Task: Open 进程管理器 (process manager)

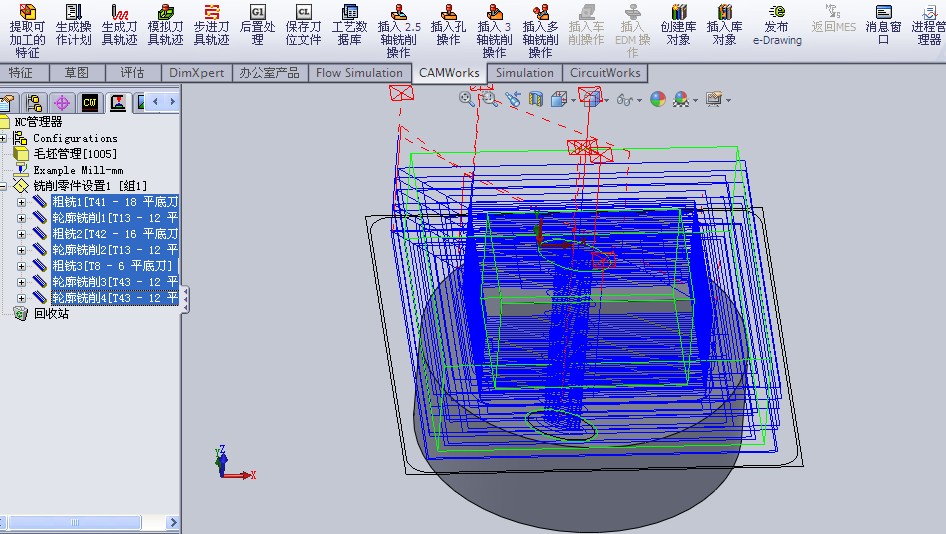Action: (x=929, y=25)
